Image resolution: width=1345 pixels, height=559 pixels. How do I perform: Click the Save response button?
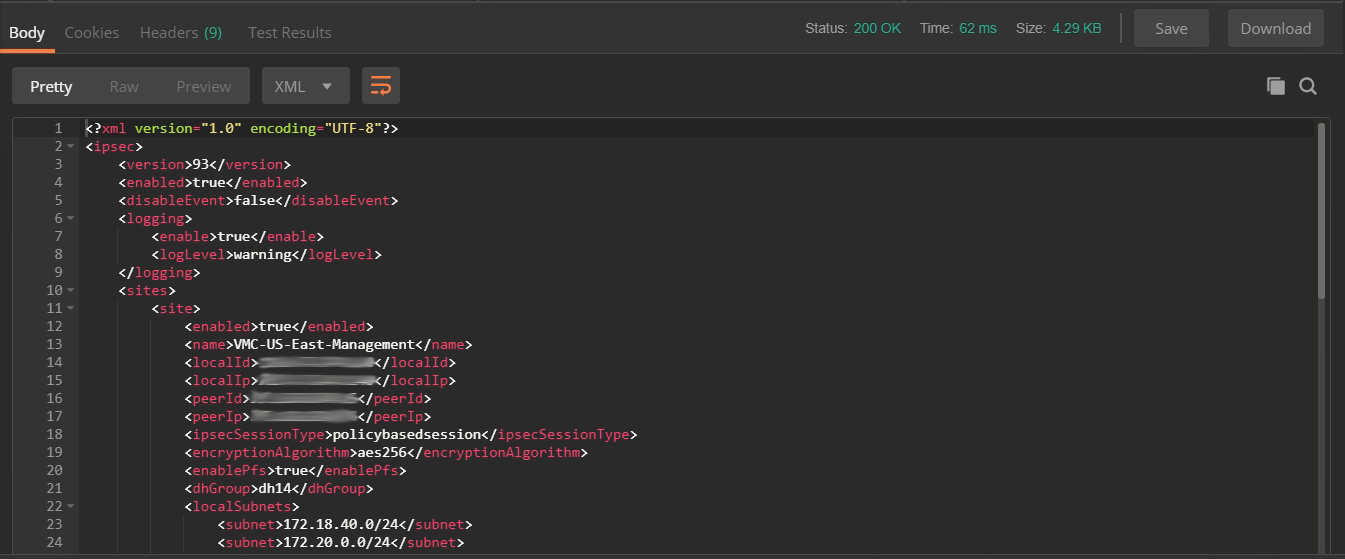point(1171,28)
